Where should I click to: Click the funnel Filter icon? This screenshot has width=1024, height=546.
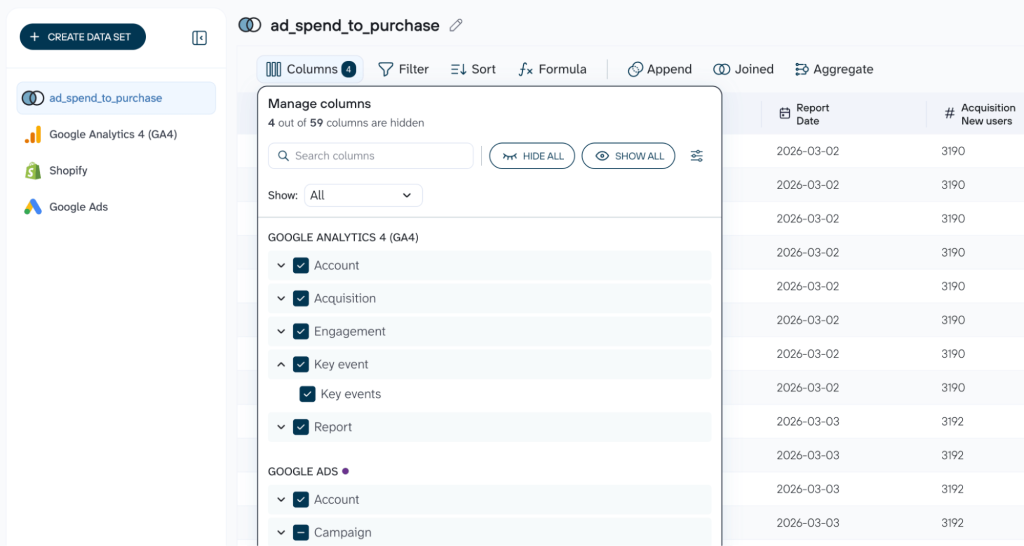[386, 69]
